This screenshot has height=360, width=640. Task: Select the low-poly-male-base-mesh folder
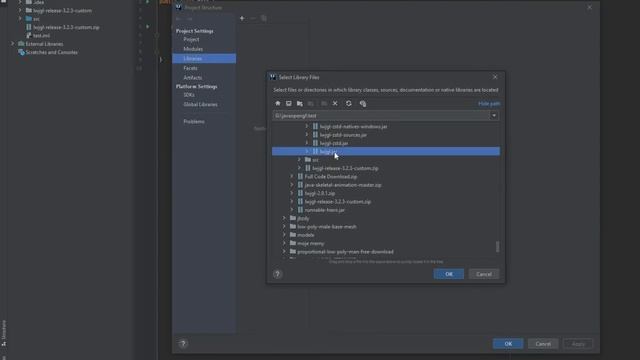(327, 227)
